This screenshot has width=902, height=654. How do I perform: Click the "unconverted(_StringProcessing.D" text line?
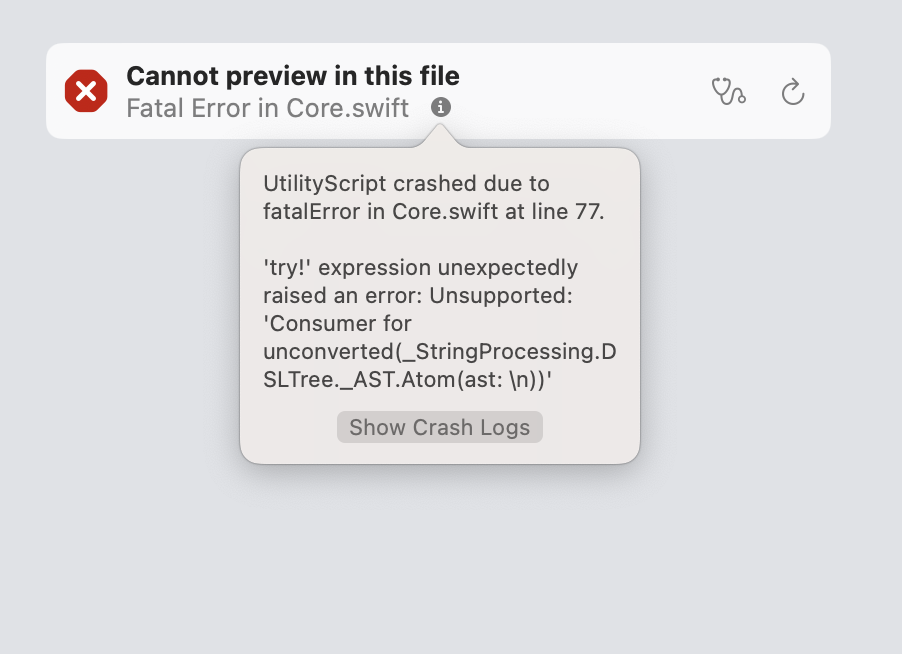pos(439,352)
